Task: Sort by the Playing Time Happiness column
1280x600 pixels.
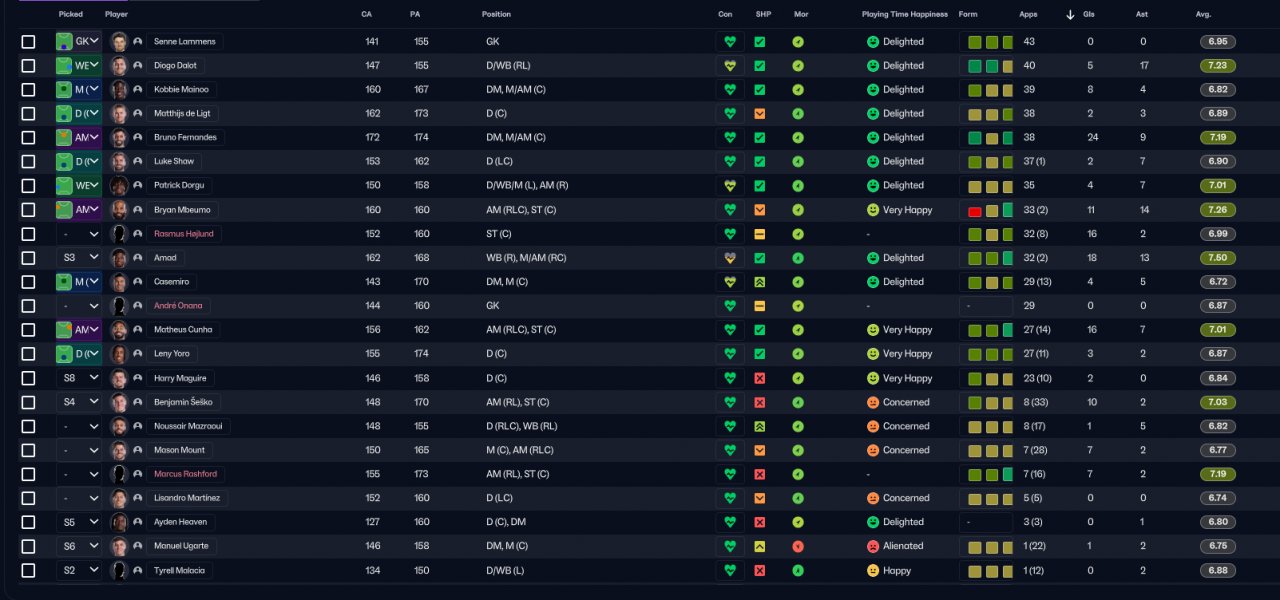Action: [x=904, y=15]
